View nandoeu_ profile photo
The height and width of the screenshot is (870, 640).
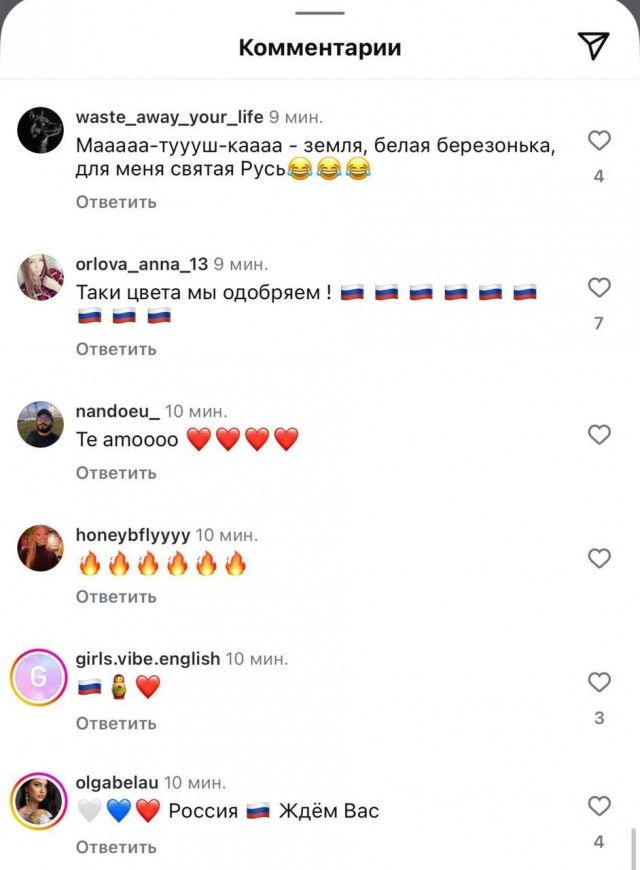point(40,424)
